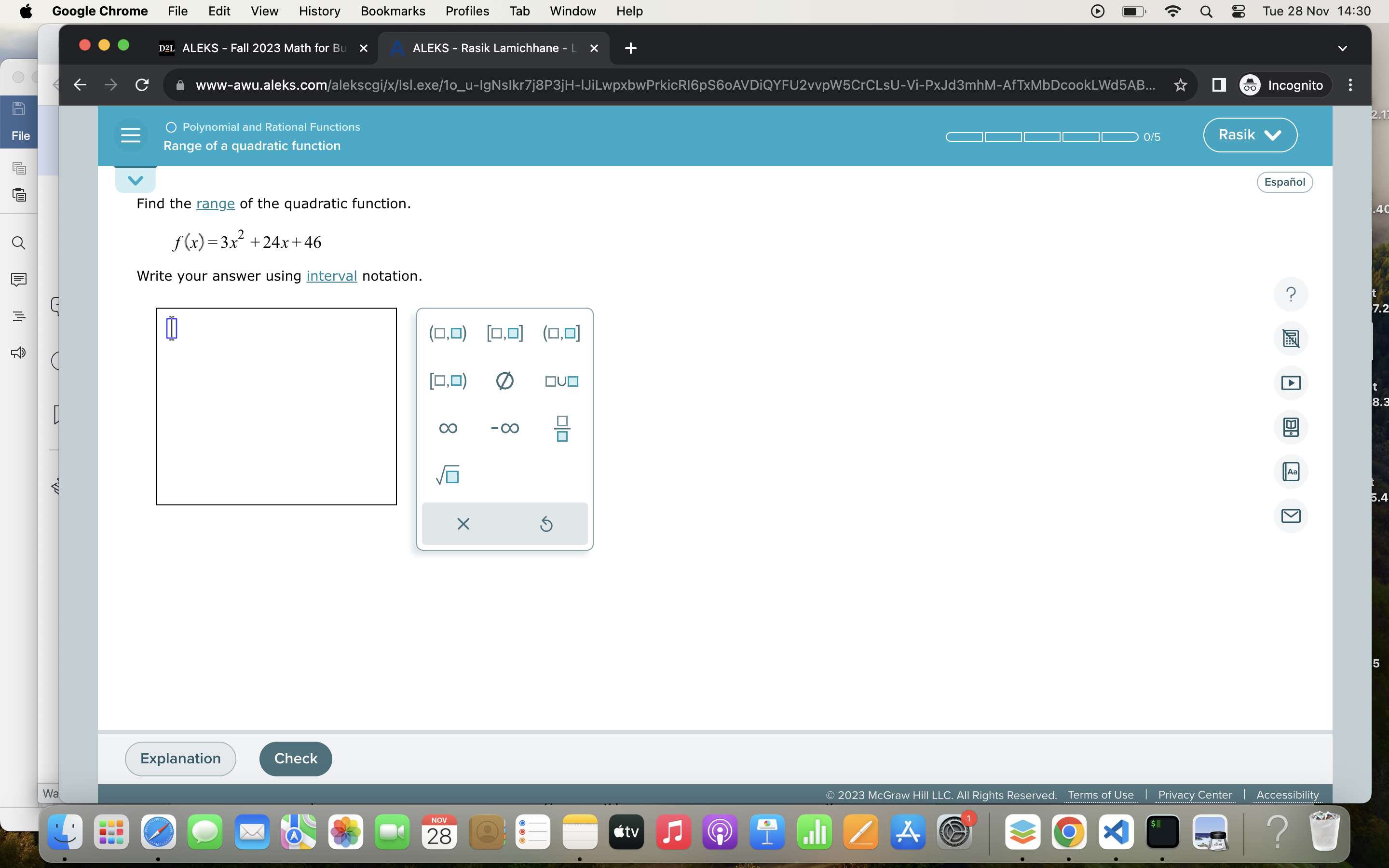
Task: Clear the answer with the X button
Action: click(463, 524)
